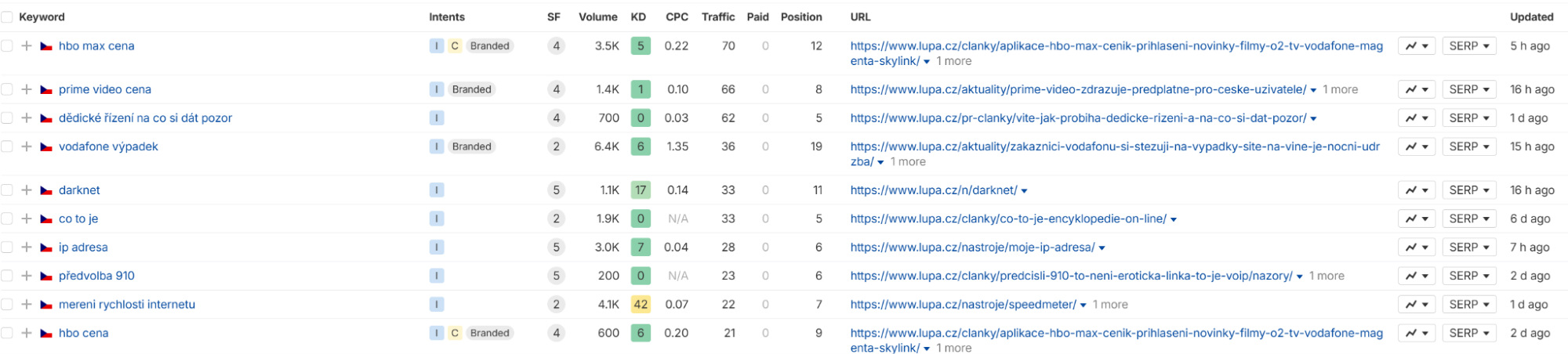1568x354 pixels.
Task: Select checkbox for mereni rychlosti internetu
Action: click(x=7, y=305)
